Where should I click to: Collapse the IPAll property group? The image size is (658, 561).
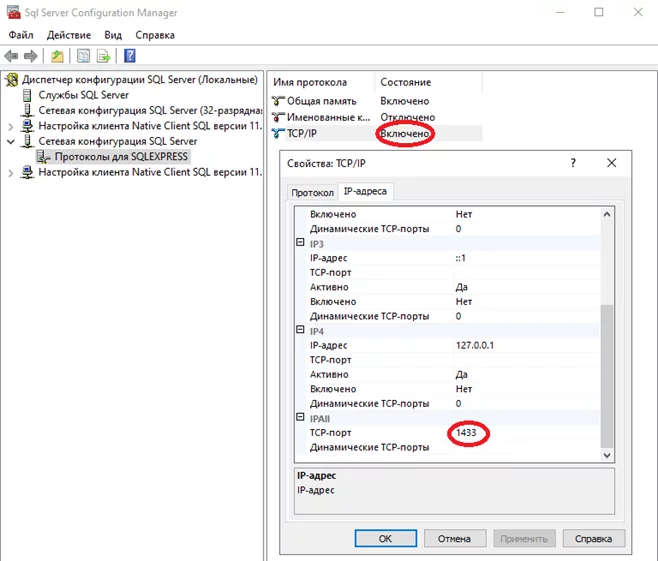point(301,418)
